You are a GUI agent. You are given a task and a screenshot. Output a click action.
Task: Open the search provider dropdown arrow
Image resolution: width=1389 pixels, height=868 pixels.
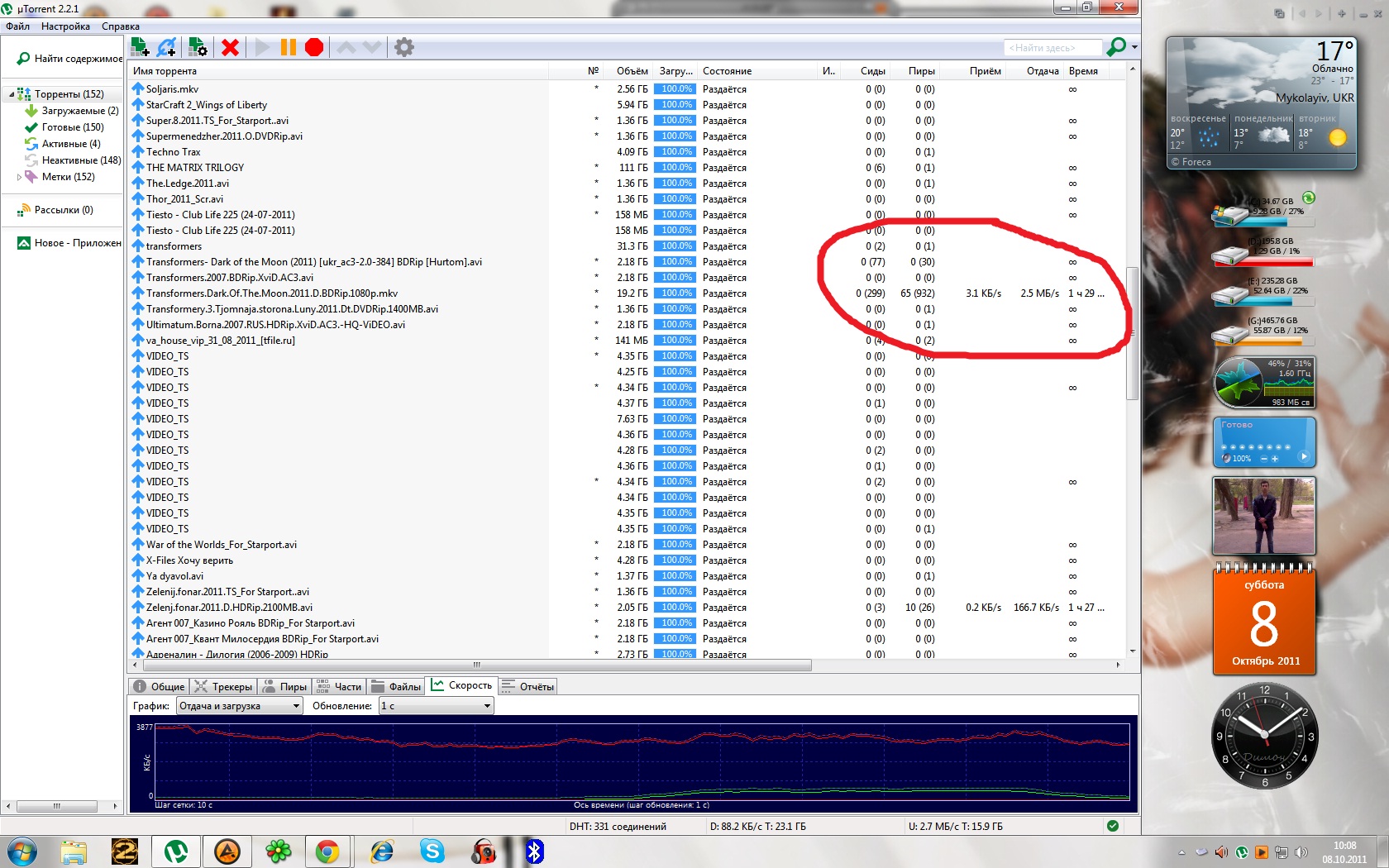click(x=1134, y=47)
